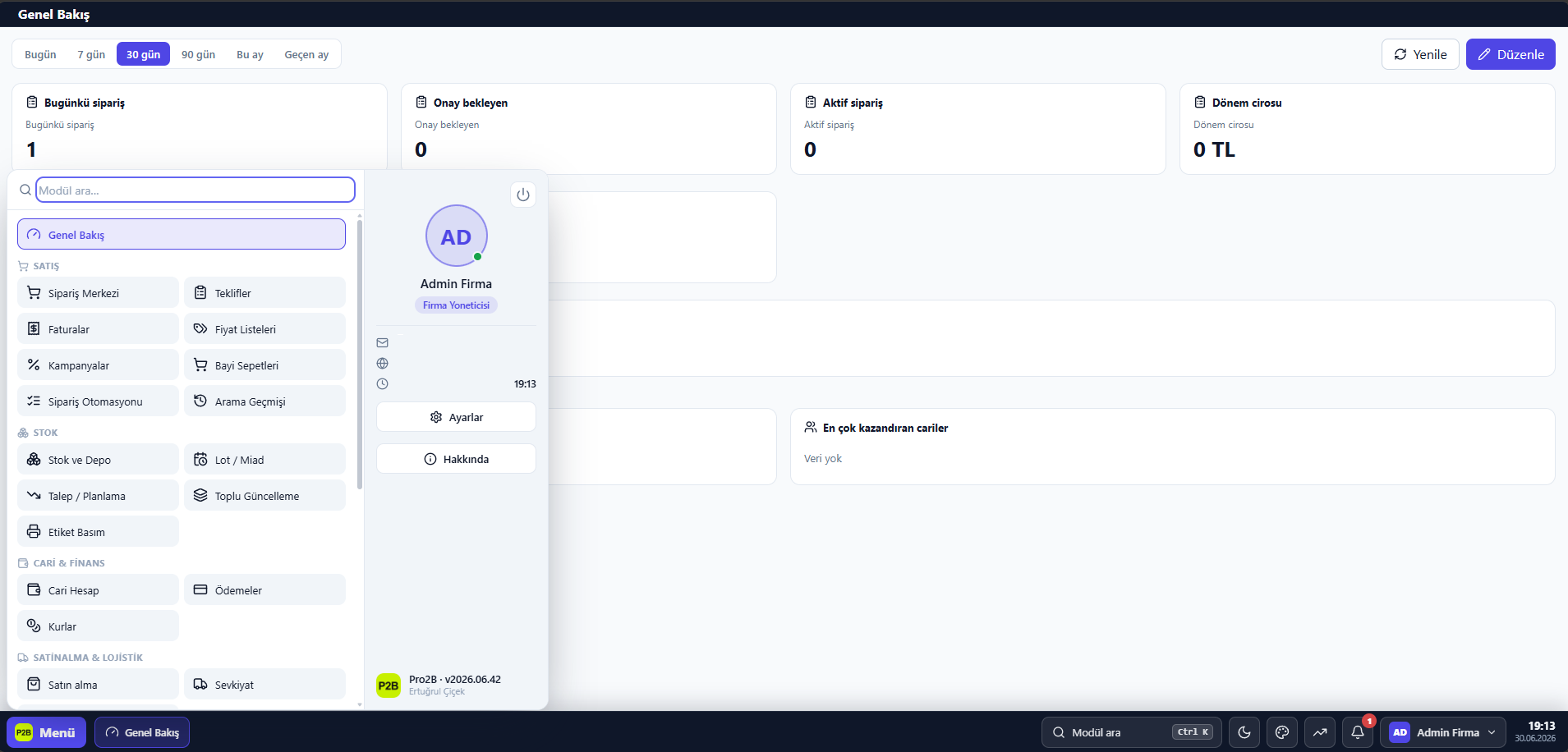This screenshot has height=752, width=1568.
Task: Open Kampanyalar percent icon item
Action: pyautogui.click(x=98, y=365)
